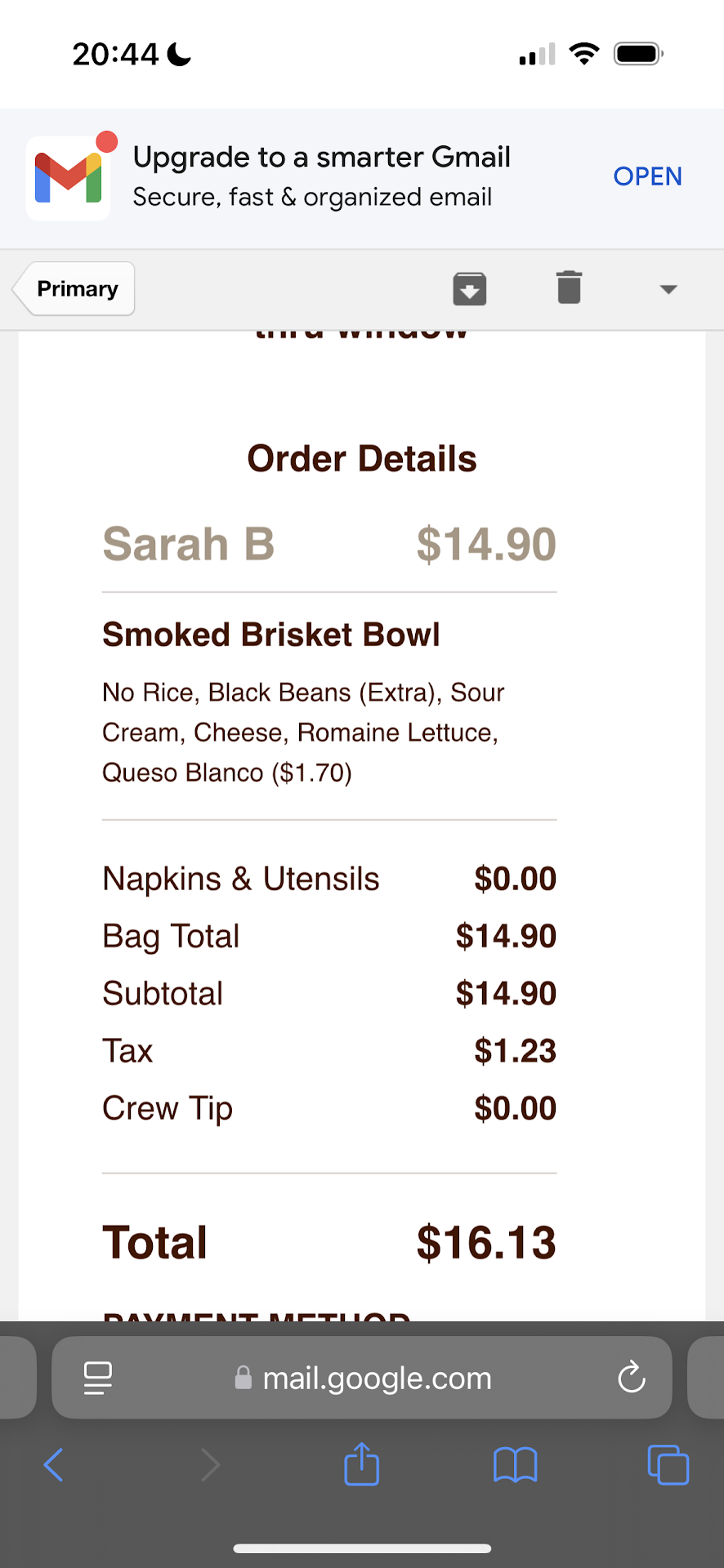The width and height of the screenshot is (724, 1568).
Task: Tap the Safari forward arrow
Action: [x=210, y=1464]
